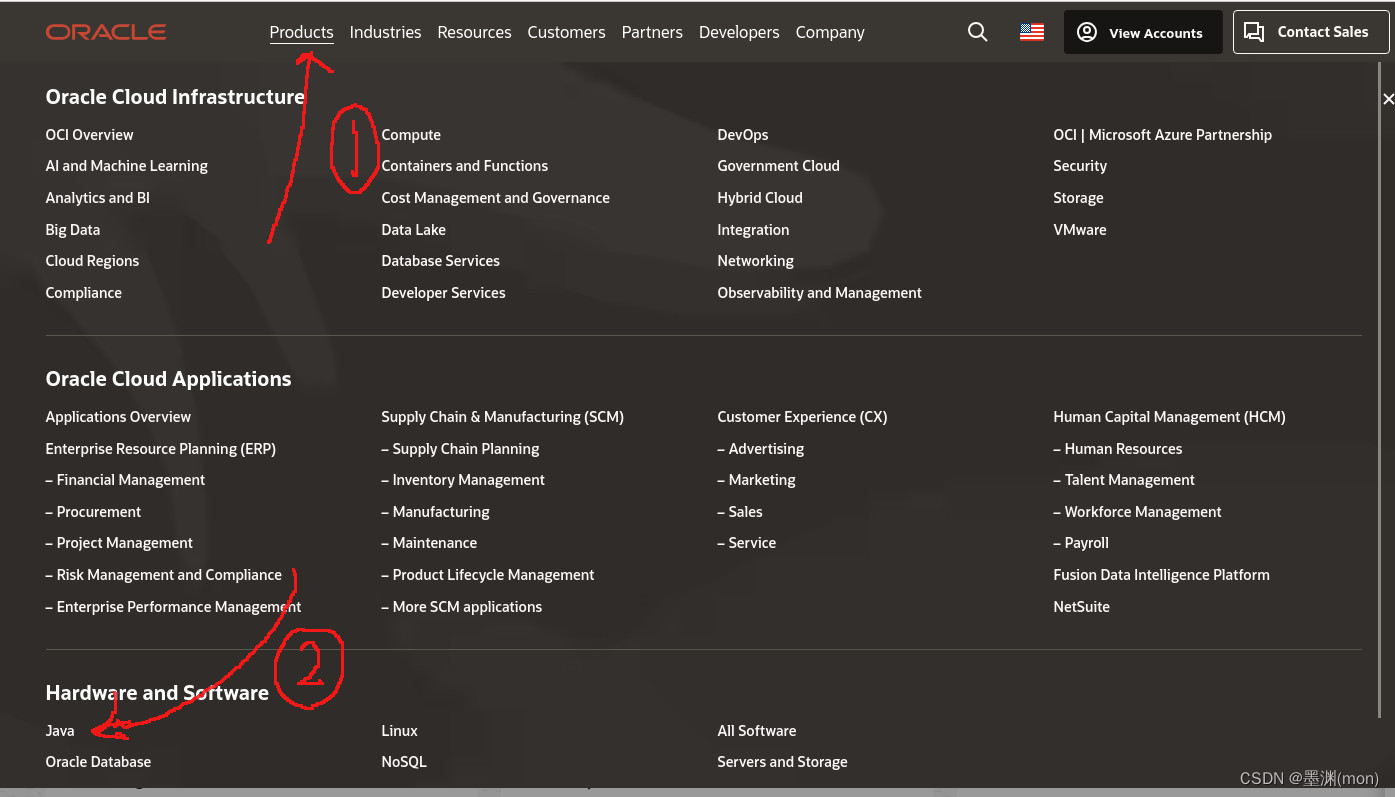Image resolution: width=1395 pixels, height=797 pixels.
Task: Click the Compliance link
Action: coord(84,293)
